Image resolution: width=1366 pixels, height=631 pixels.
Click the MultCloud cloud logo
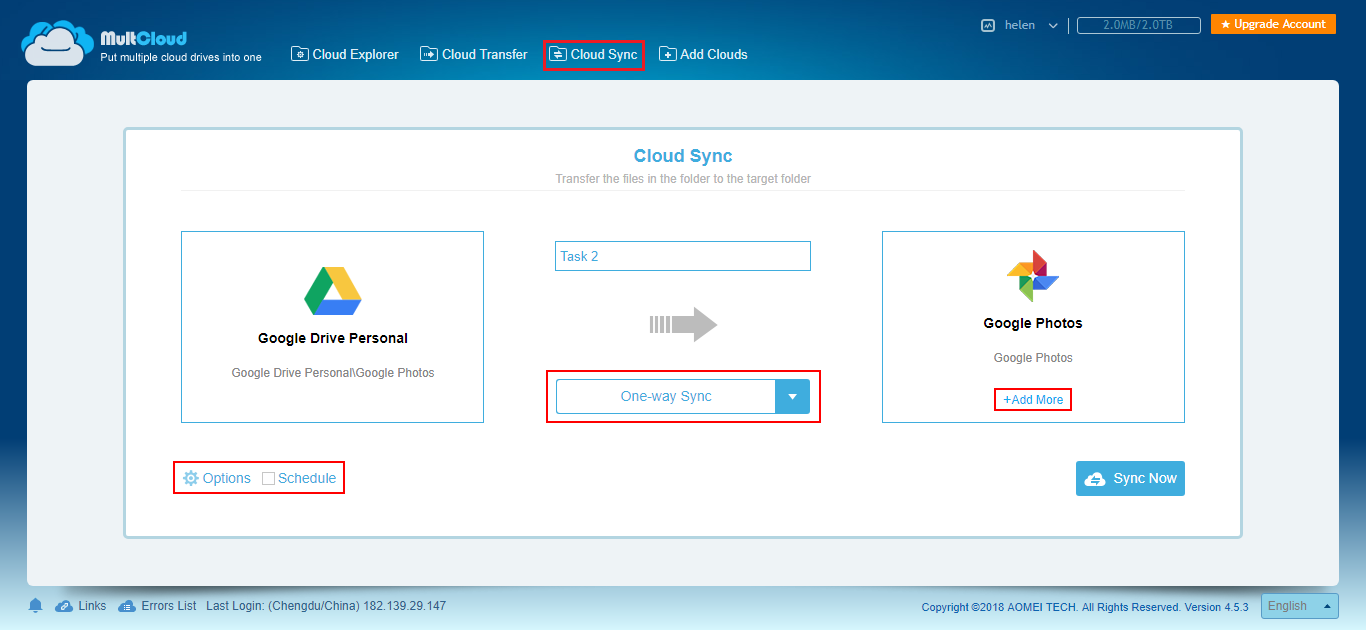point(58,44)
